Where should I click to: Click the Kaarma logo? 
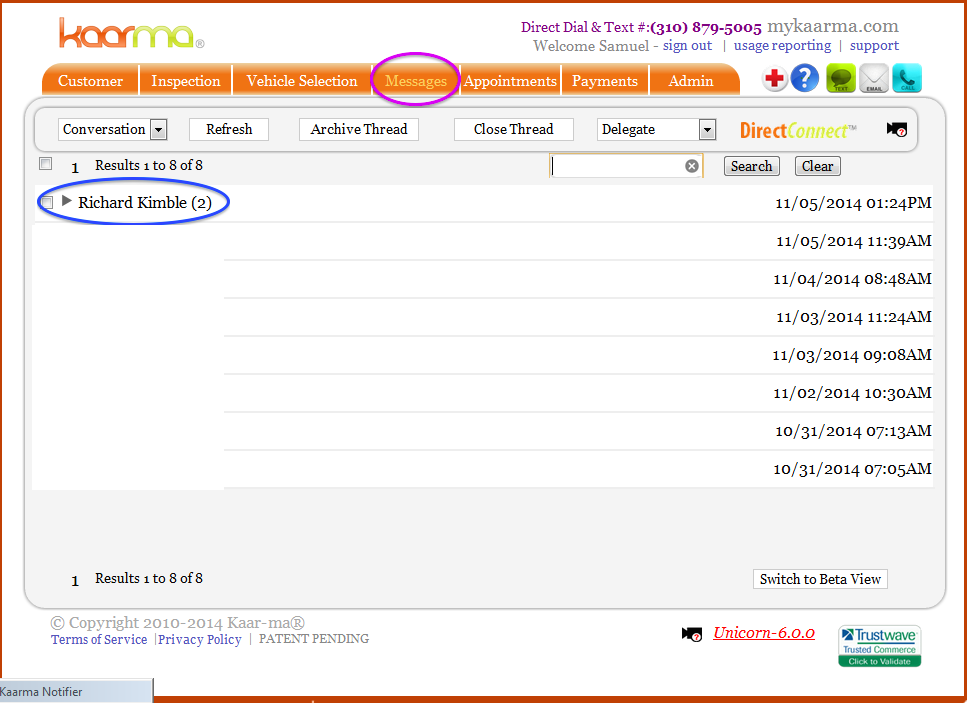131,33
